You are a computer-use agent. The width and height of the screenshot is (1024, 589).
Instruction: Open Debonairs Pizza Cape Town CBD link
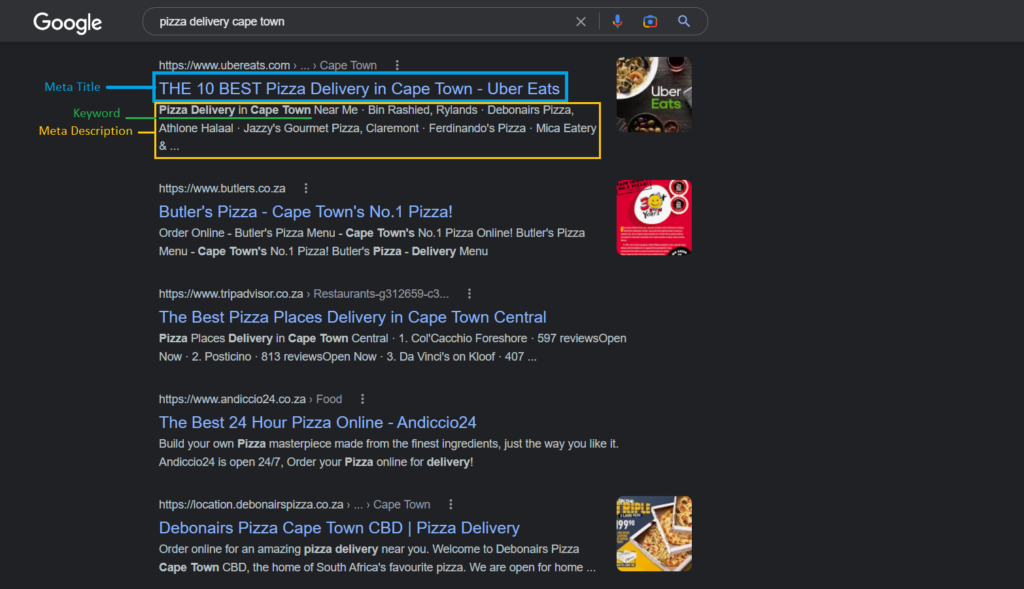(339, 528)
